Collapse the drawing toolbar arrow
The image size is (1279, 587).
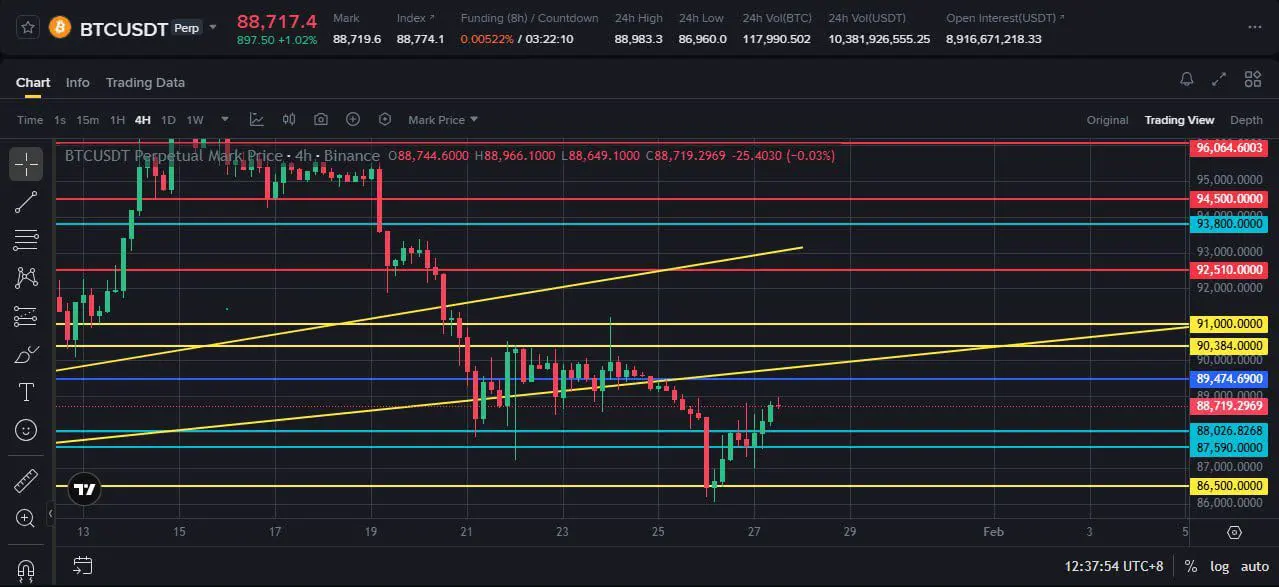coord(50,516)
